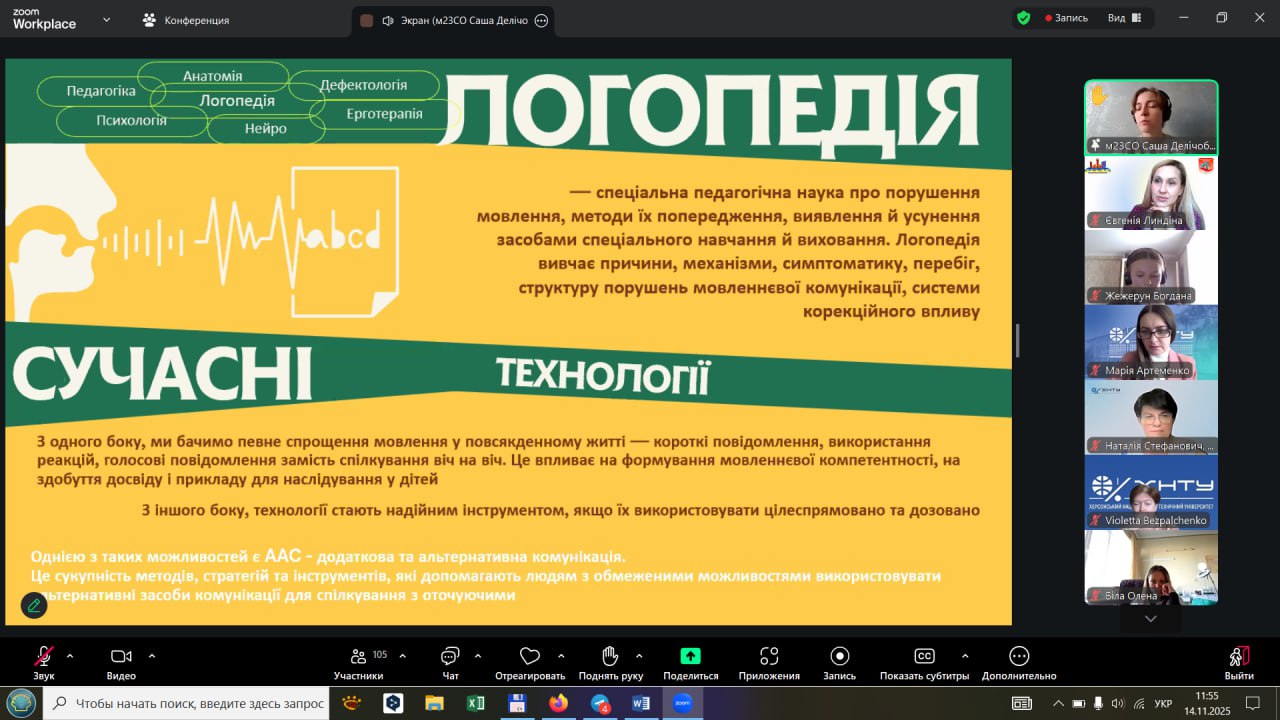Raise hand using Поднять руку
The width and height of the screenshot is (1280, 720).
tap(610, 657)
